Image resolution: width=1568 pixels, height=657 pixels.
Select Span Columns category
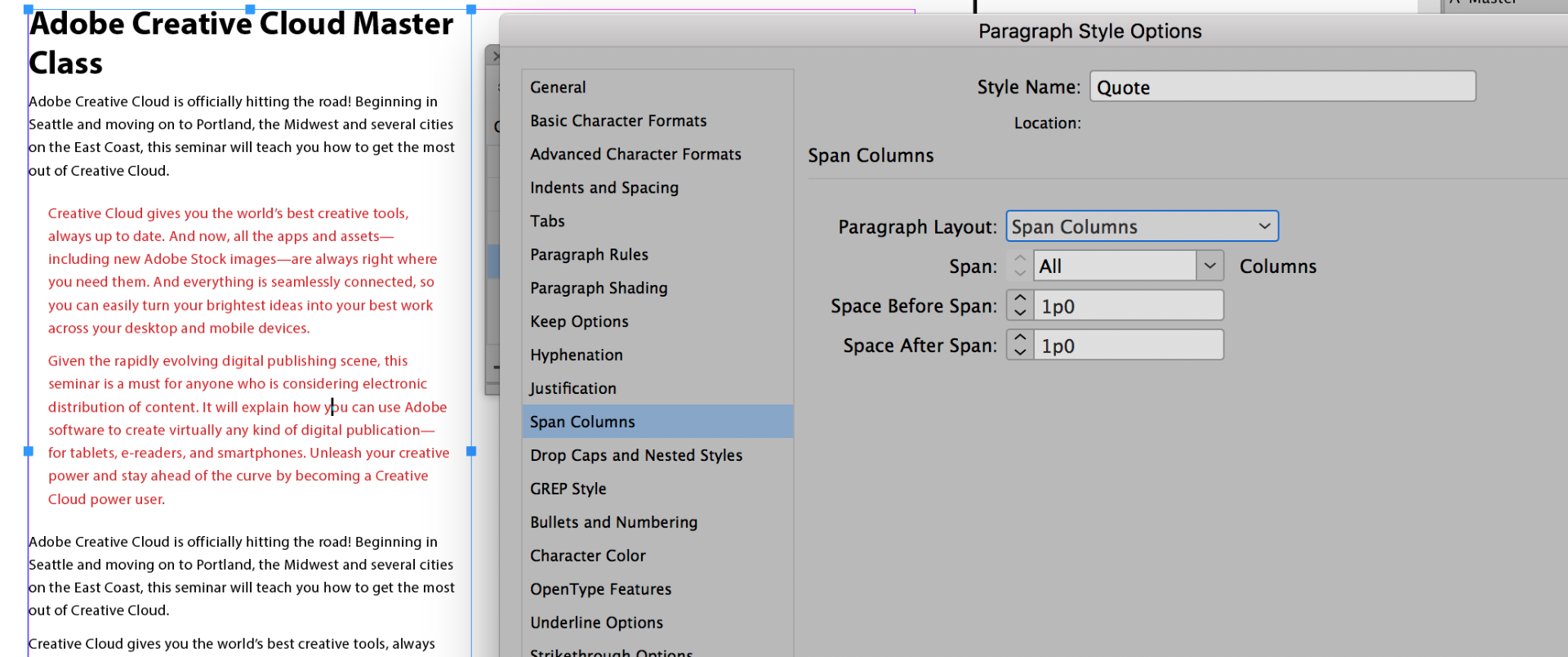tap(657, 422)
